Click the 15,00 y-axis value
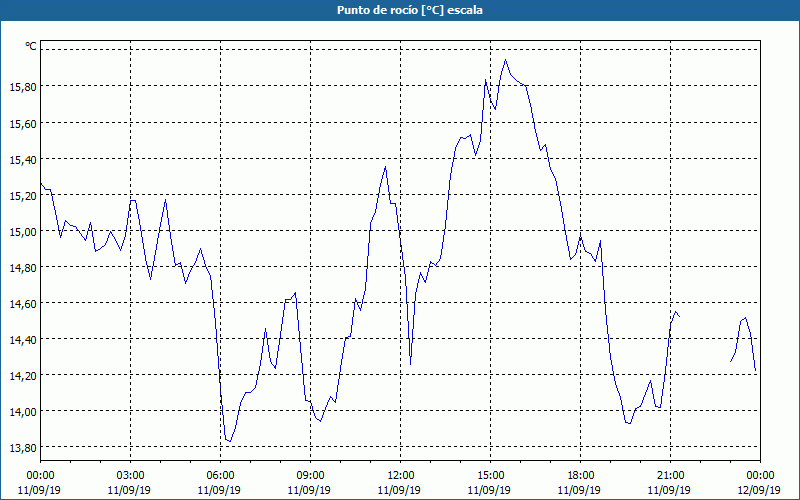The image size is (800, 500). 23,232
